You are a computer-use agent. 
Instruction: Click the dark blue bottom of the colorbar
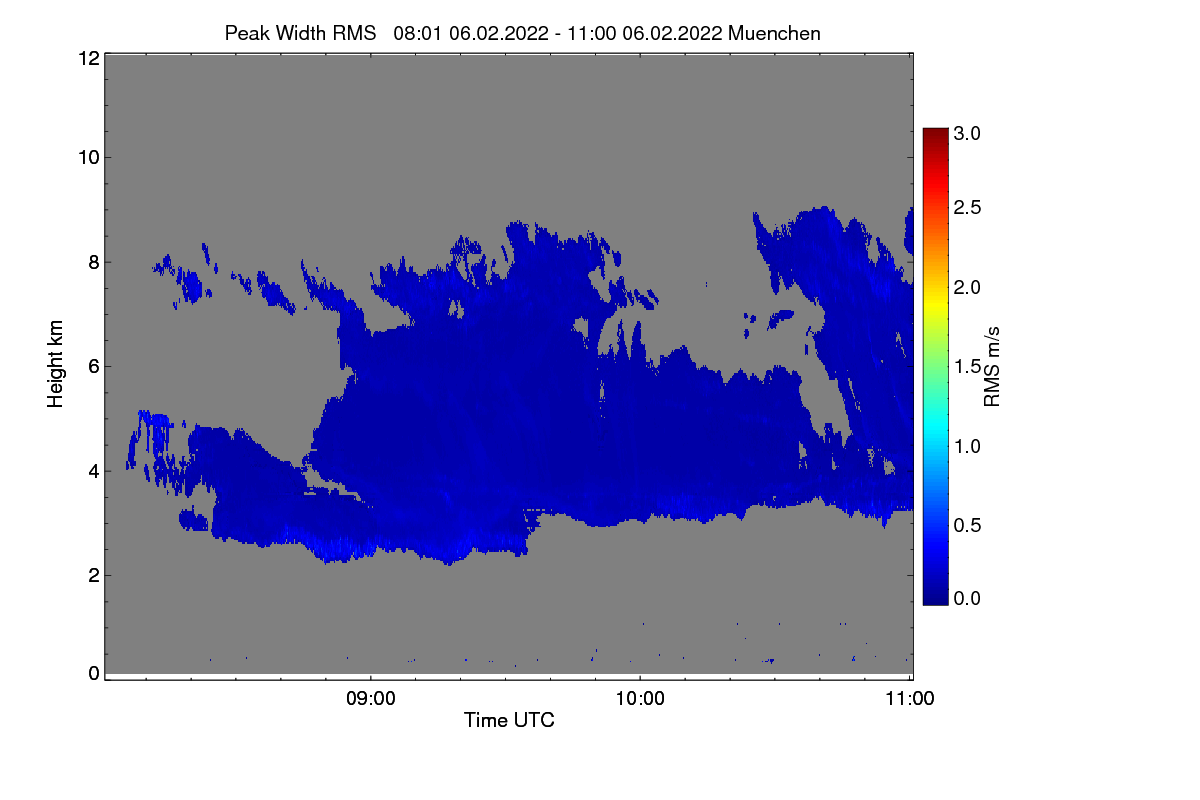(935, 595)
